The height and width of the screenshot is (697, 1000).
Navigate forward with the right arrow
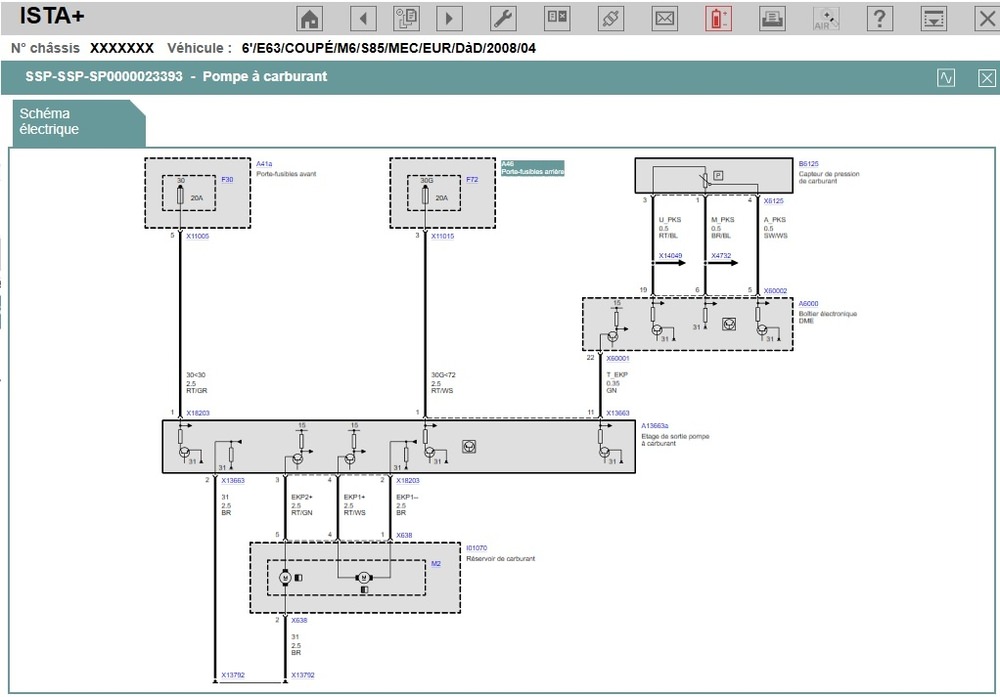tap(449, 18)
